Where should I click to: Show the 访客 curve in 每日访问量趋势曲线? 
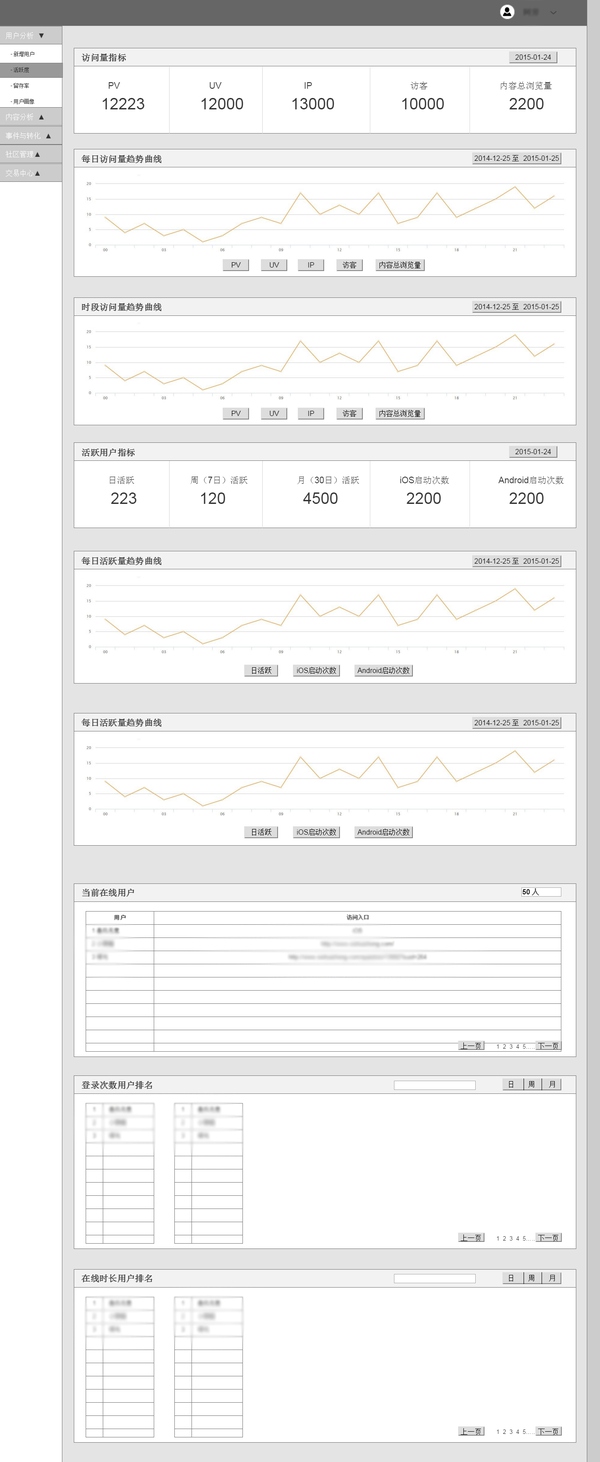349,265
